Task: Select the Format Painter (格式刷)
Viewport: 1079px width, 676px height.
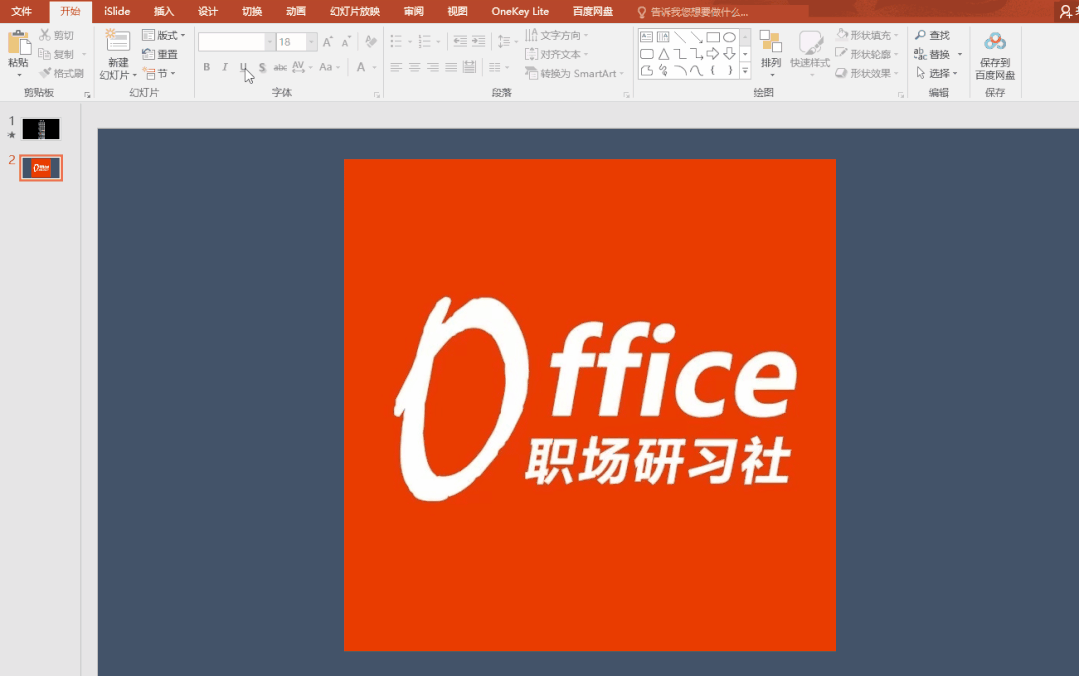Action: point(61,73)
